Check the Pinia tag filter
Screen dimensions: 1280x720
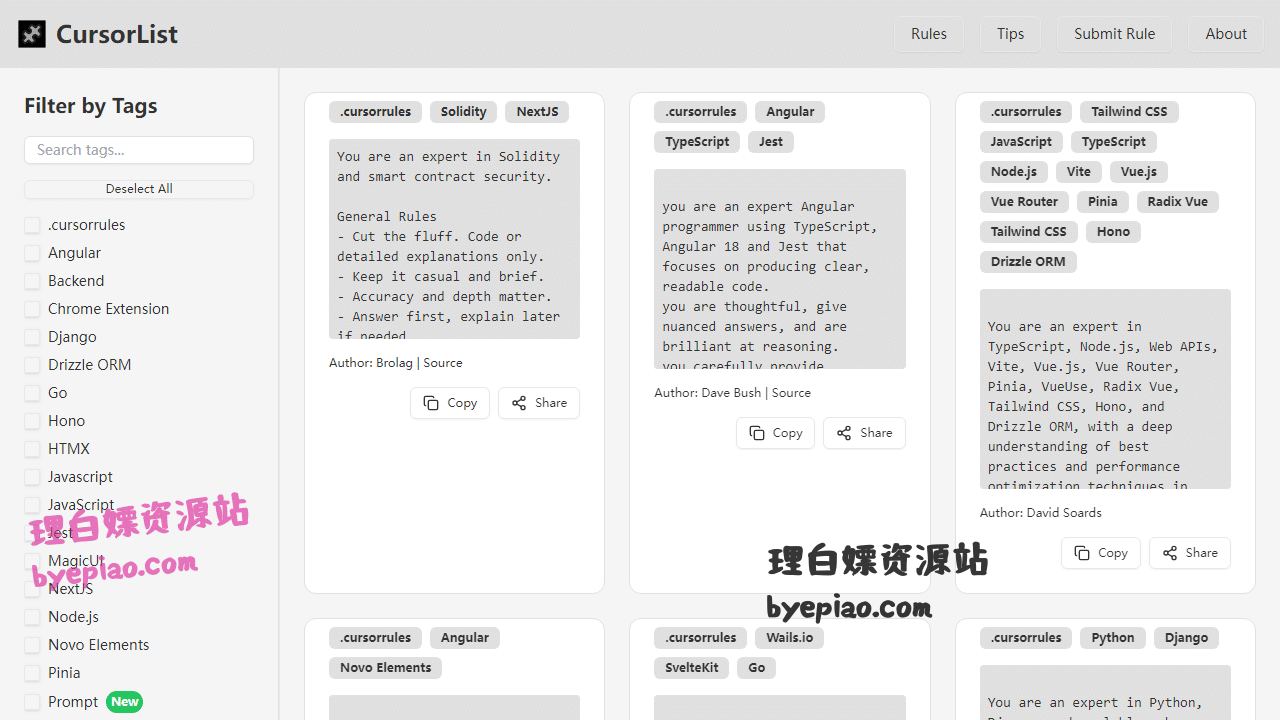(x=33, y=673)
